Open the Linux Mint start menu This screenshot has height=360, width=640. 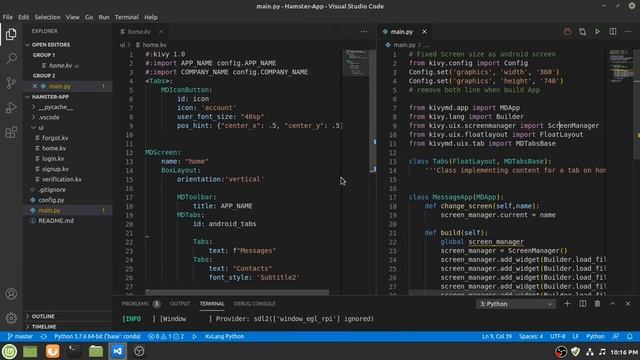click(9, 351)
